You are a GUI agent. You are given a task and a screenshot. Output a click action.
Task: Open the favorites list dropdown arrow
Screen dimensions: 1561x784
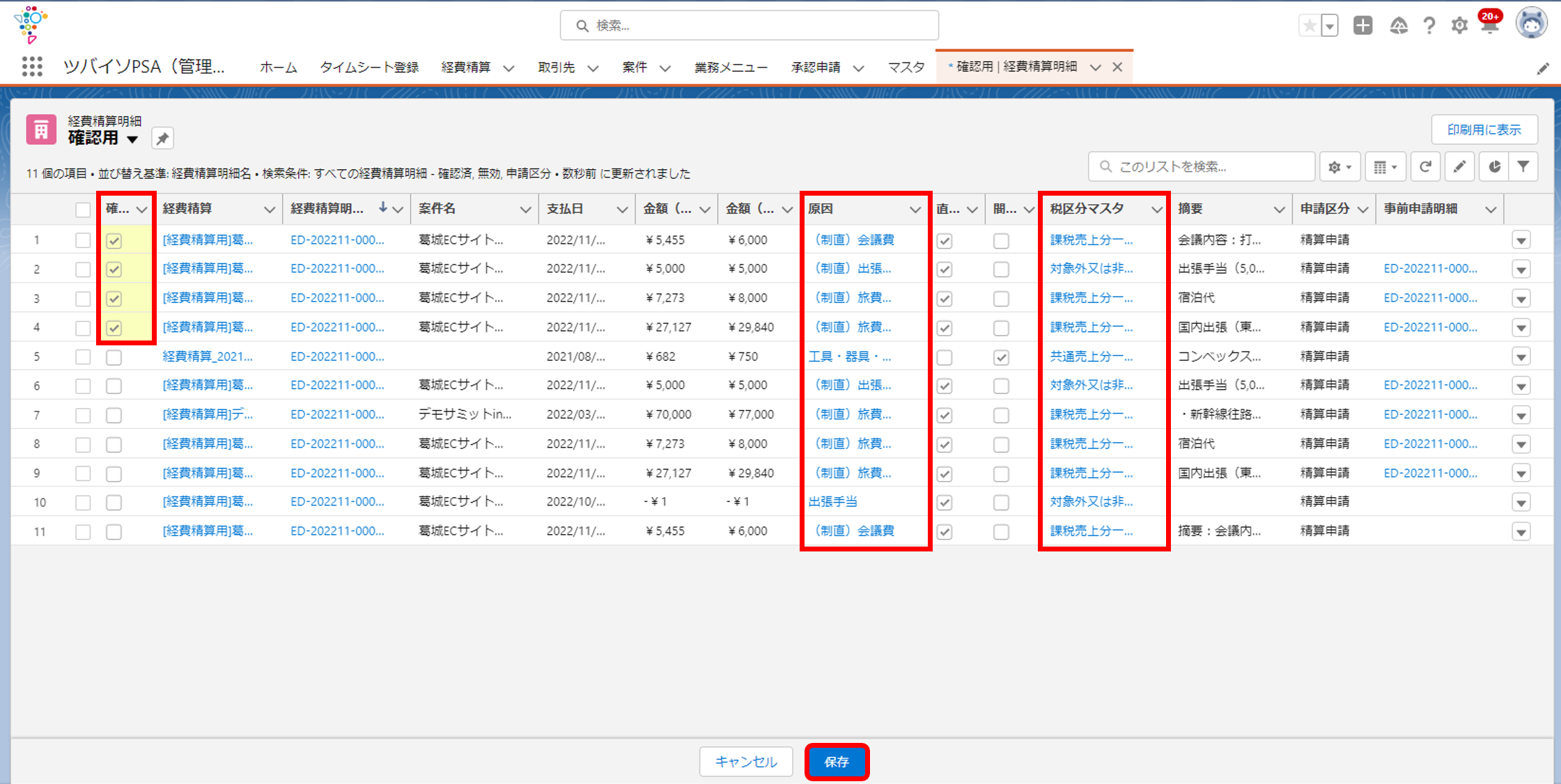click(x=1330, y=26)
